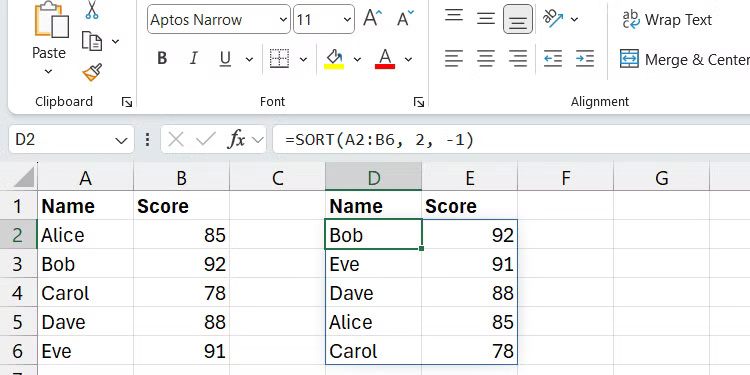Image resolution: width=750 pixels, height=375 pixels.
Task: Select column A header
Action: (x=86, y=178)
